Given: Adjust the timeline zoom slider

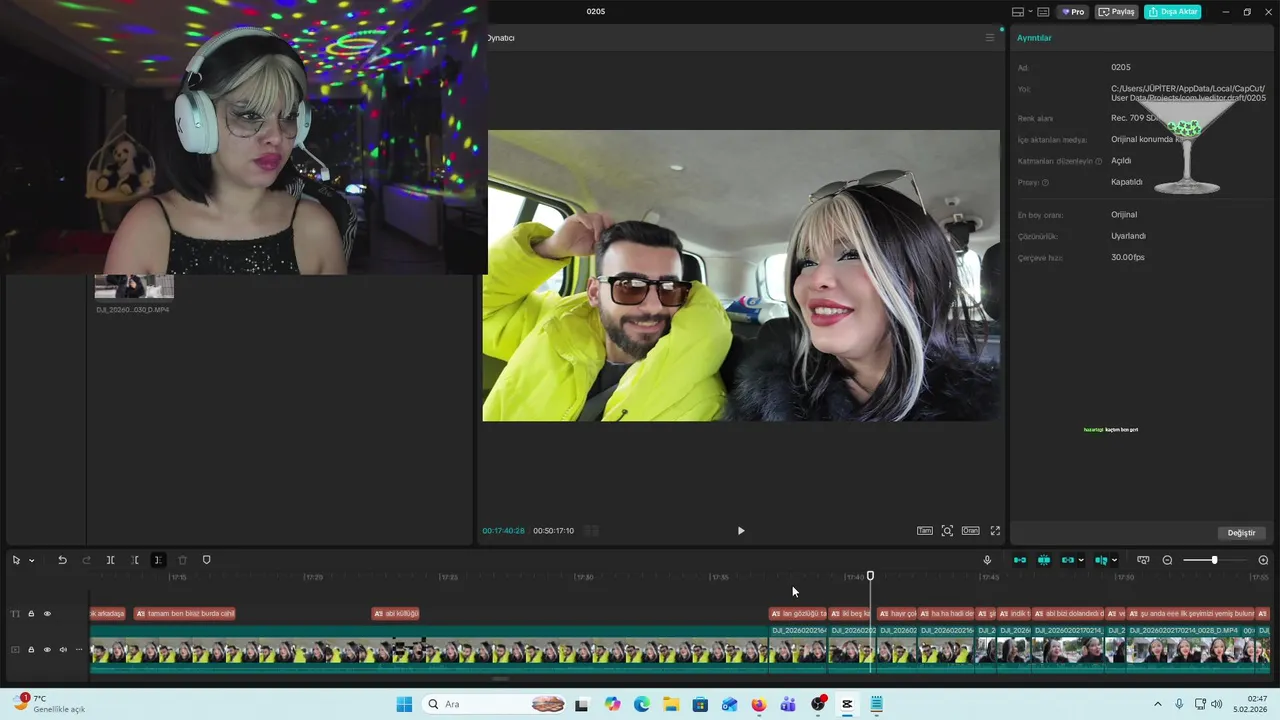Looking at the screenshot, I should point(1214,560).
